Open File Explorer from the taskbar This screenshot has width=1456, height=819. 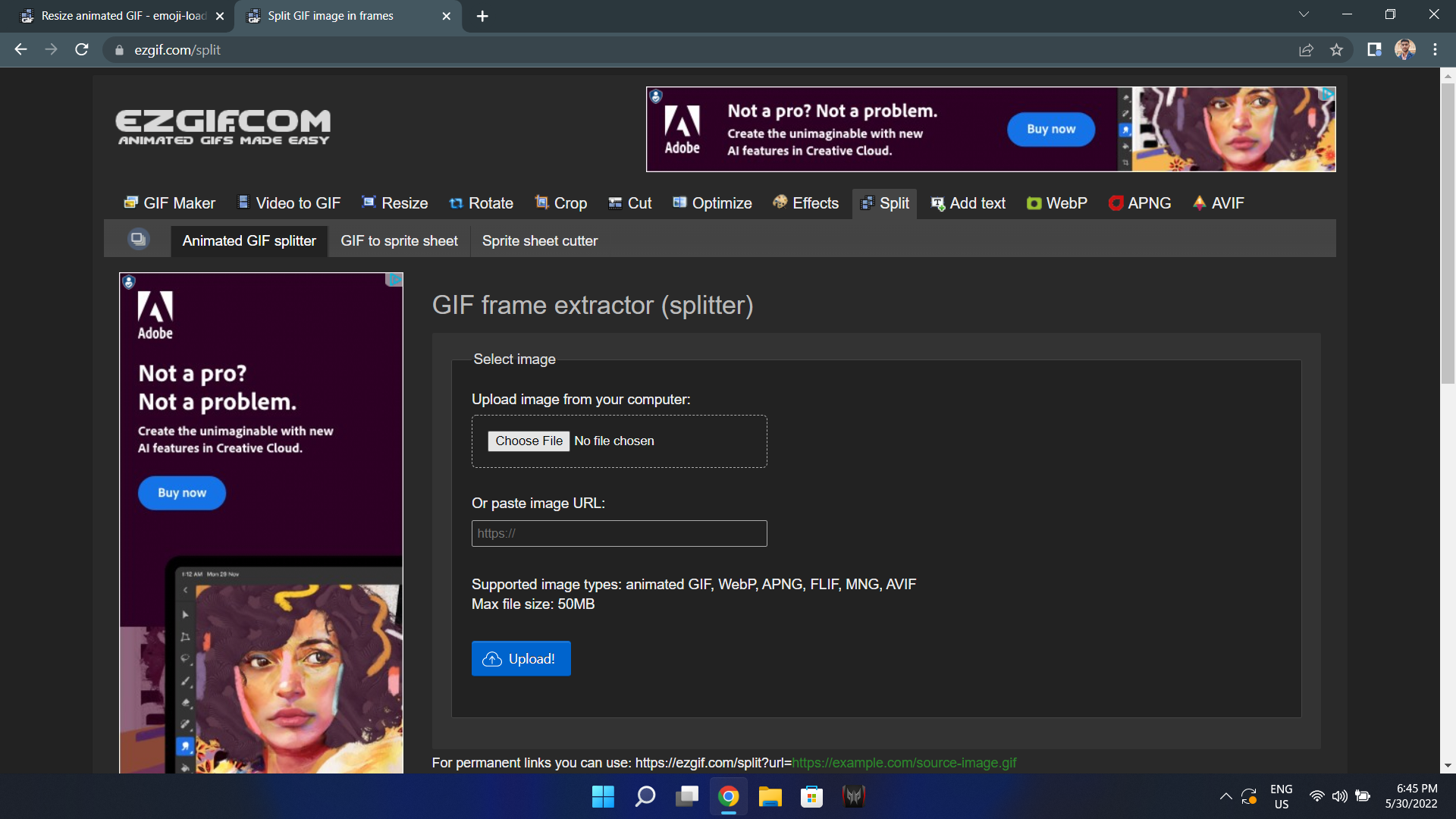pyautogui.click(x=770, y=796)
